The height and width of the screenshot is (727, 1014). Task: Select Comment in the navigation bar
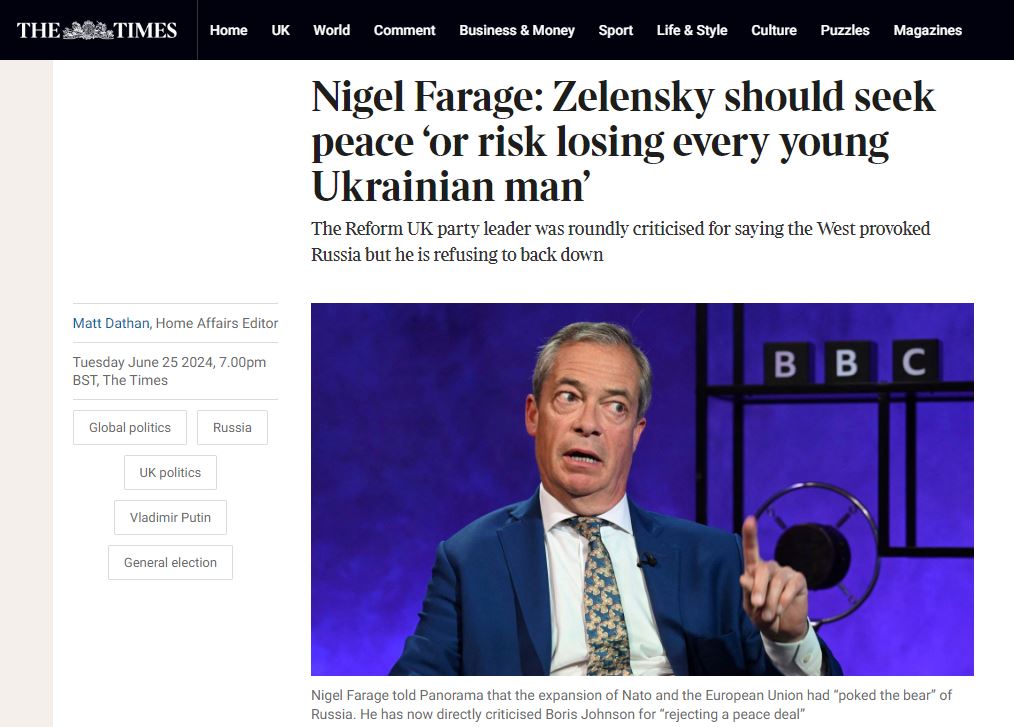point(404,30)
